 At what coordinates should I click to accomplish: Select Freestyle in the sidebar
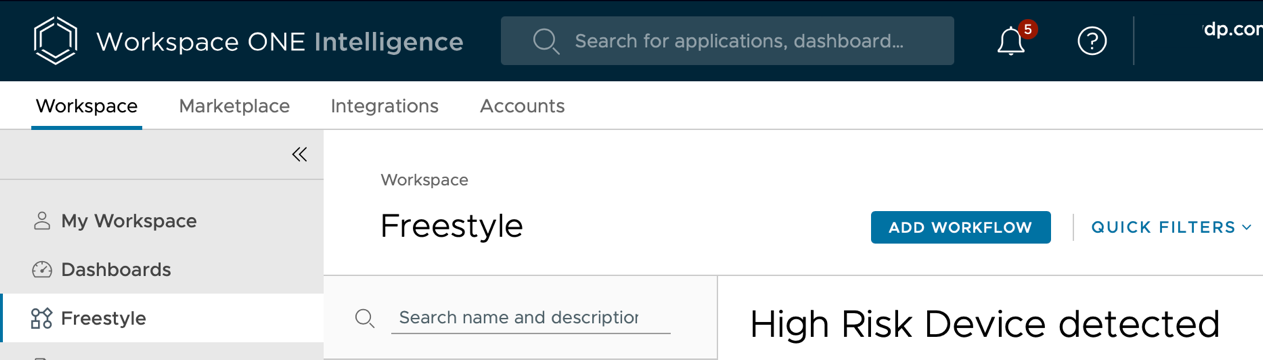162,318
